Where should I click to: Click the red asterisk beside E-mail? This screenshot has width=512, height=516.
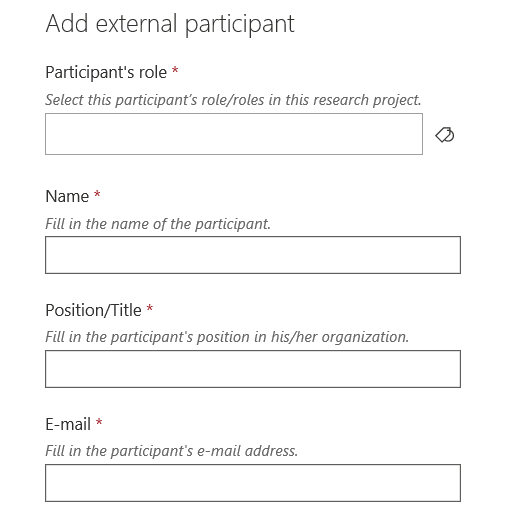click(99, 422)
